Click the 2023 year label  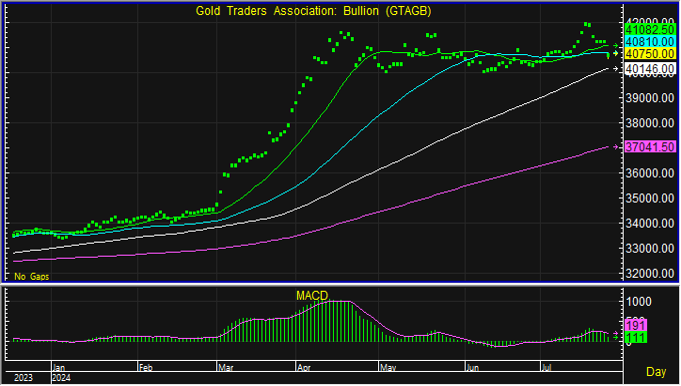(23, 378)
